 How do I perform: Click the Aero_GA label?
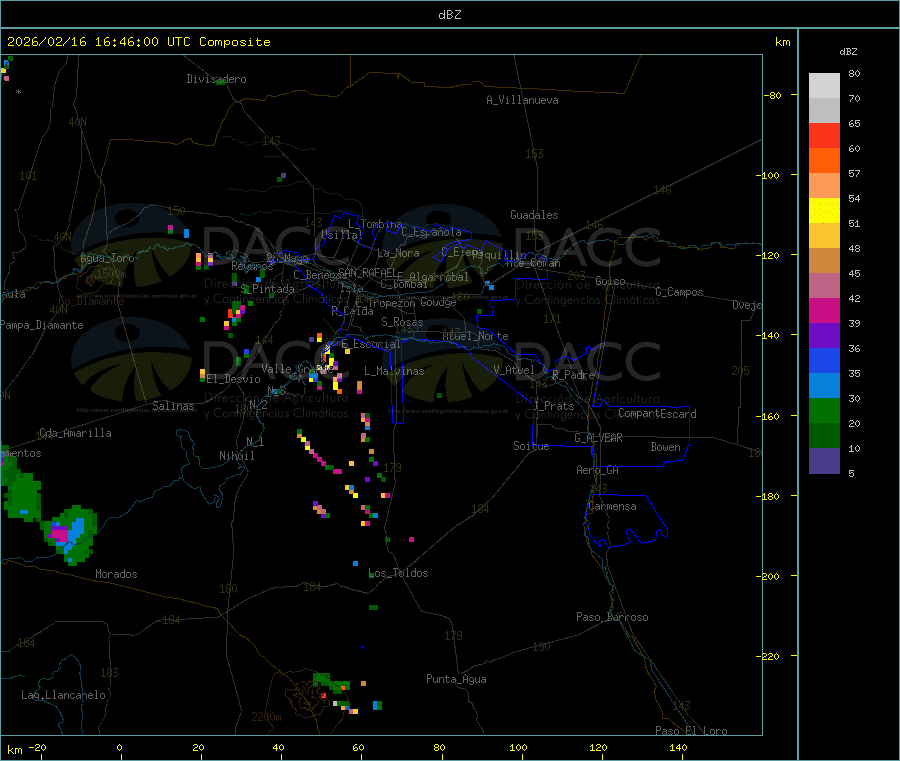click(598, 470)
